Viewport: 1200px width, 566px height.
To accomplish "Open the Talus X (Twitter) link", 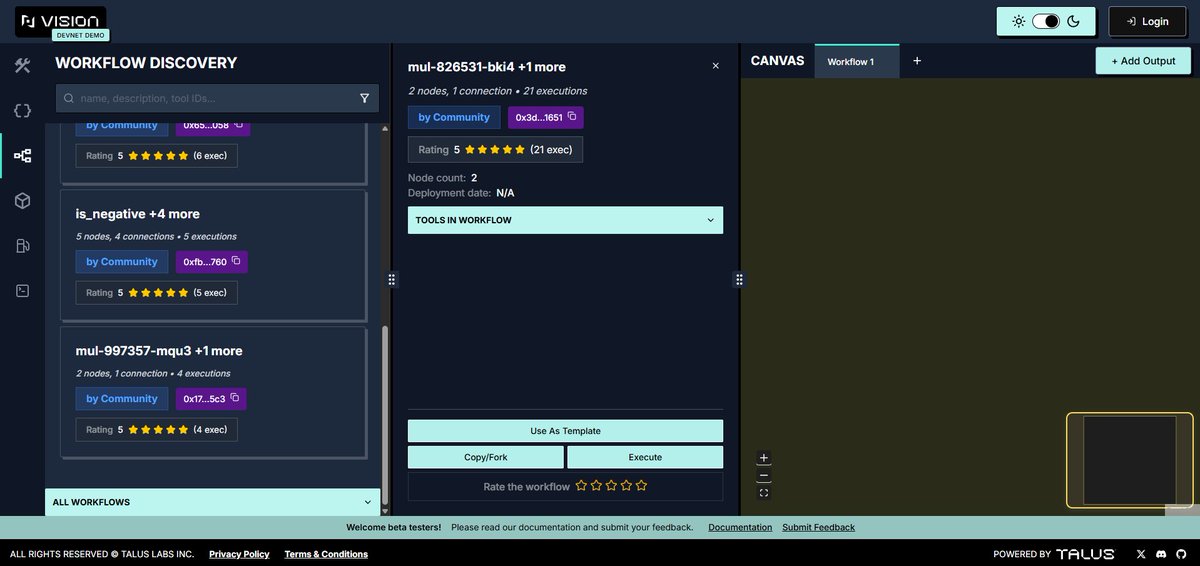I will click(x=1141, y=554).
